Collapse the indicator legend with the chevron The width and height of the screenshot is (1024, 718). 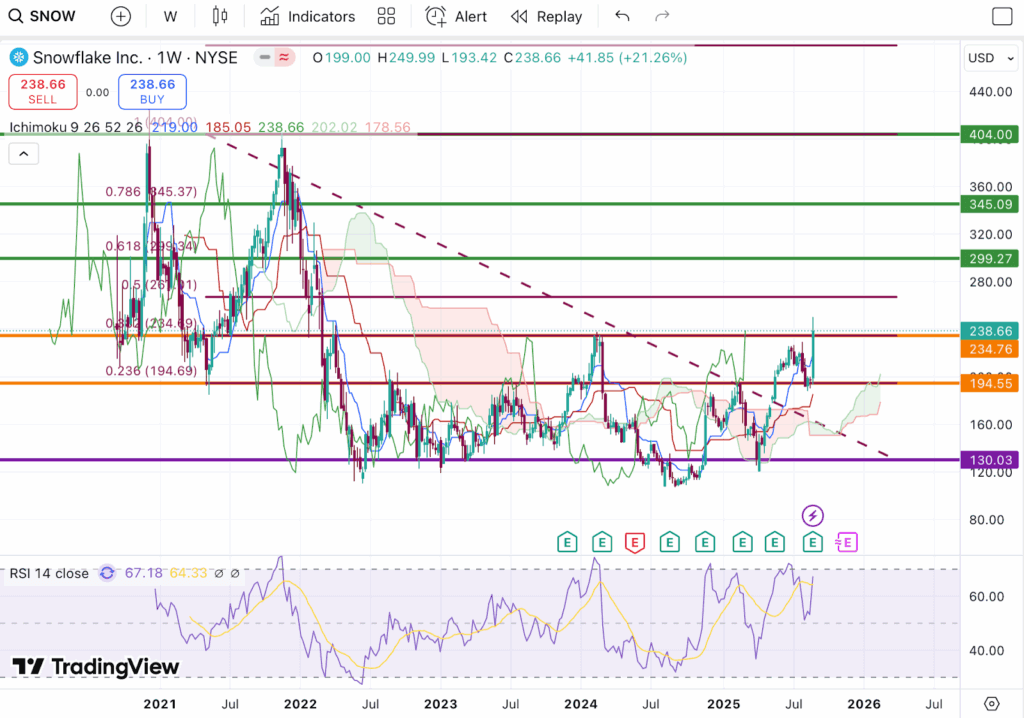point(24,153)
